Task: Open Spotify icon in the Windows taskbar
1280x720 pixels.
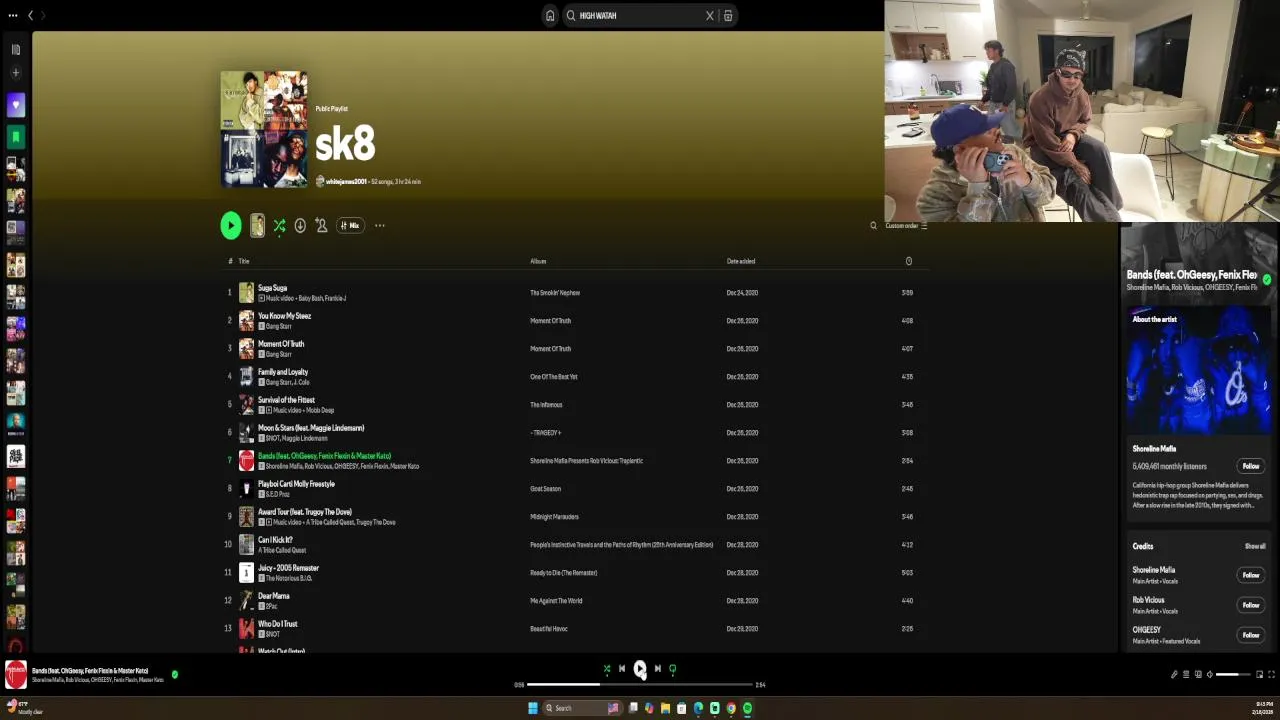Action: tap(747, 708)
